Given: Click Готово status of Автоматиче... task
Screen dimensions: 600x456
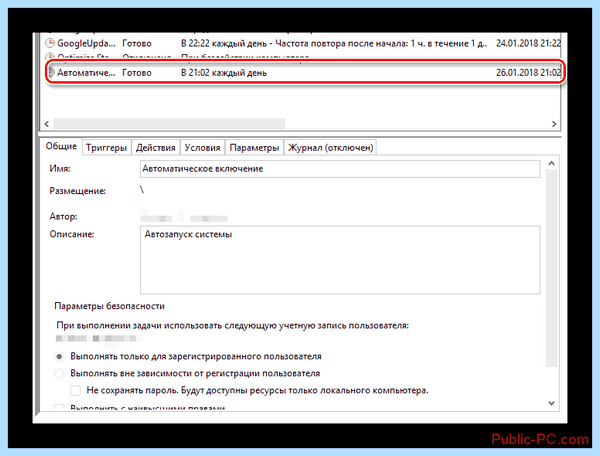Looking at the screenshot, I should click(x=137, y=73).
